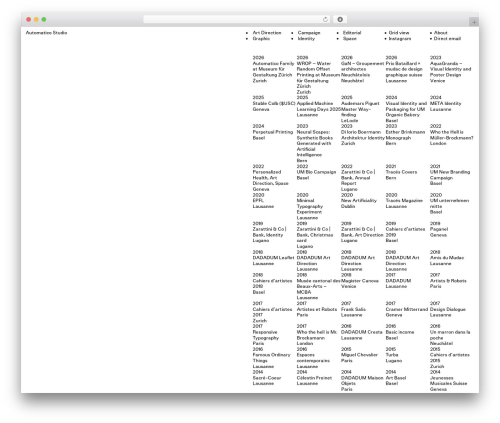The image size is (500, 423).
Task: Open the Perpetual Printing project
Action: coord(273,132)
